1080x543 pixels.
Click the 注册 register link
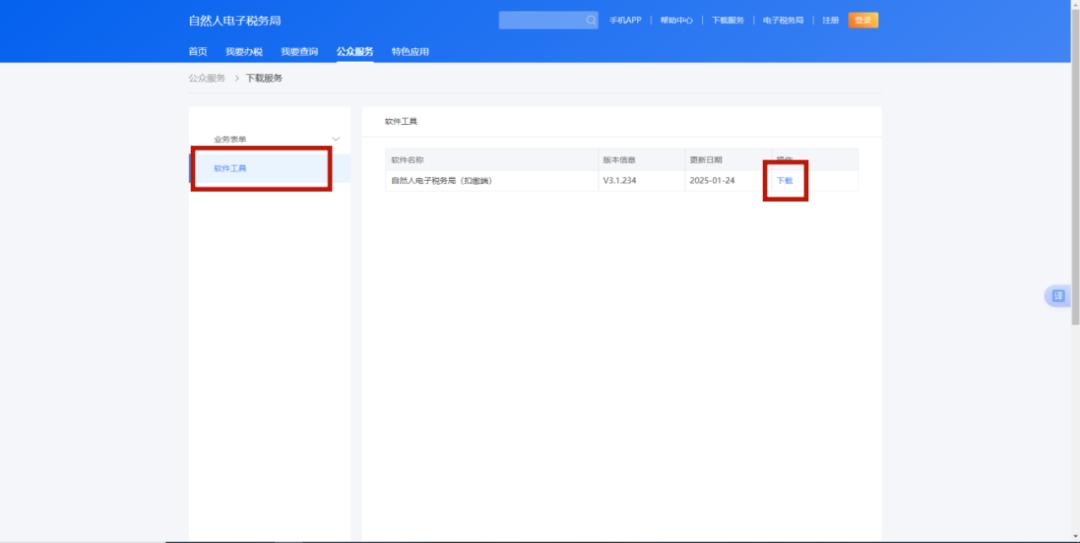point(830,20)
